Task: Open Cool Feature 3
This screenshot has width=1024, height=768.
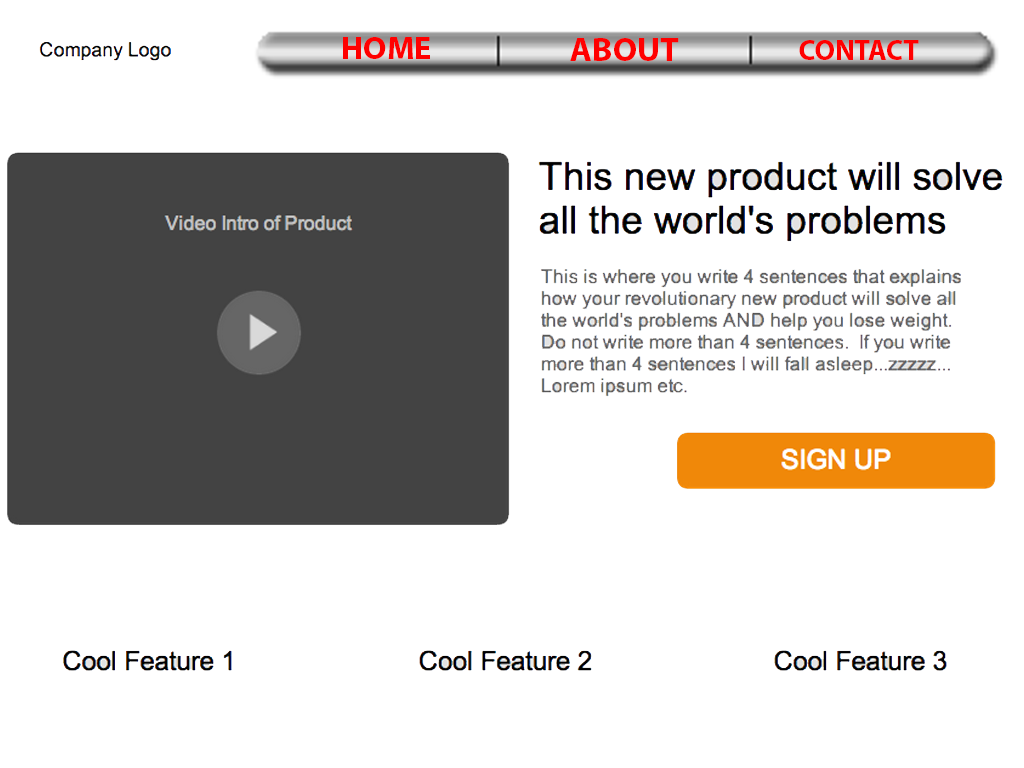Action: click(860, 661)
